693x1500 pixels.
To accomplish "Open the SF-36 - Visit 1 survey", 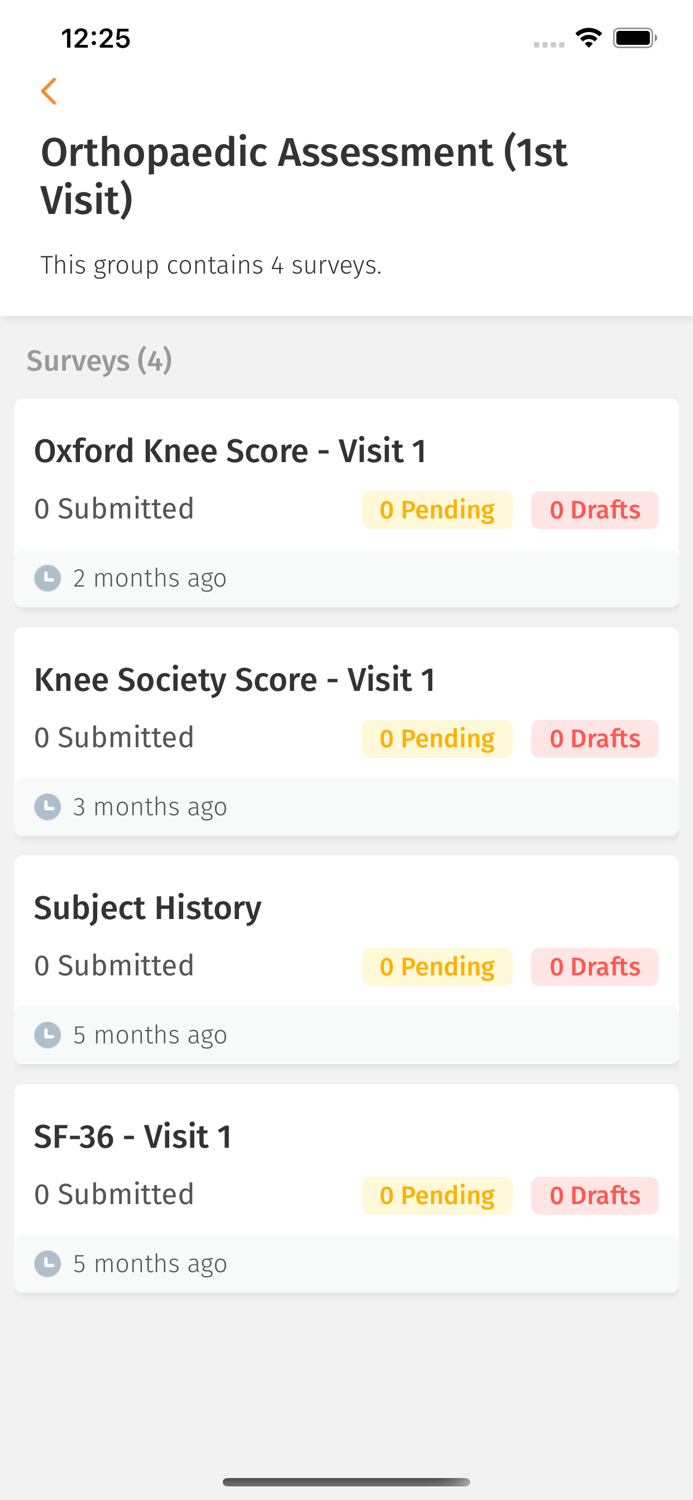I will click(x=133, y=1137).
